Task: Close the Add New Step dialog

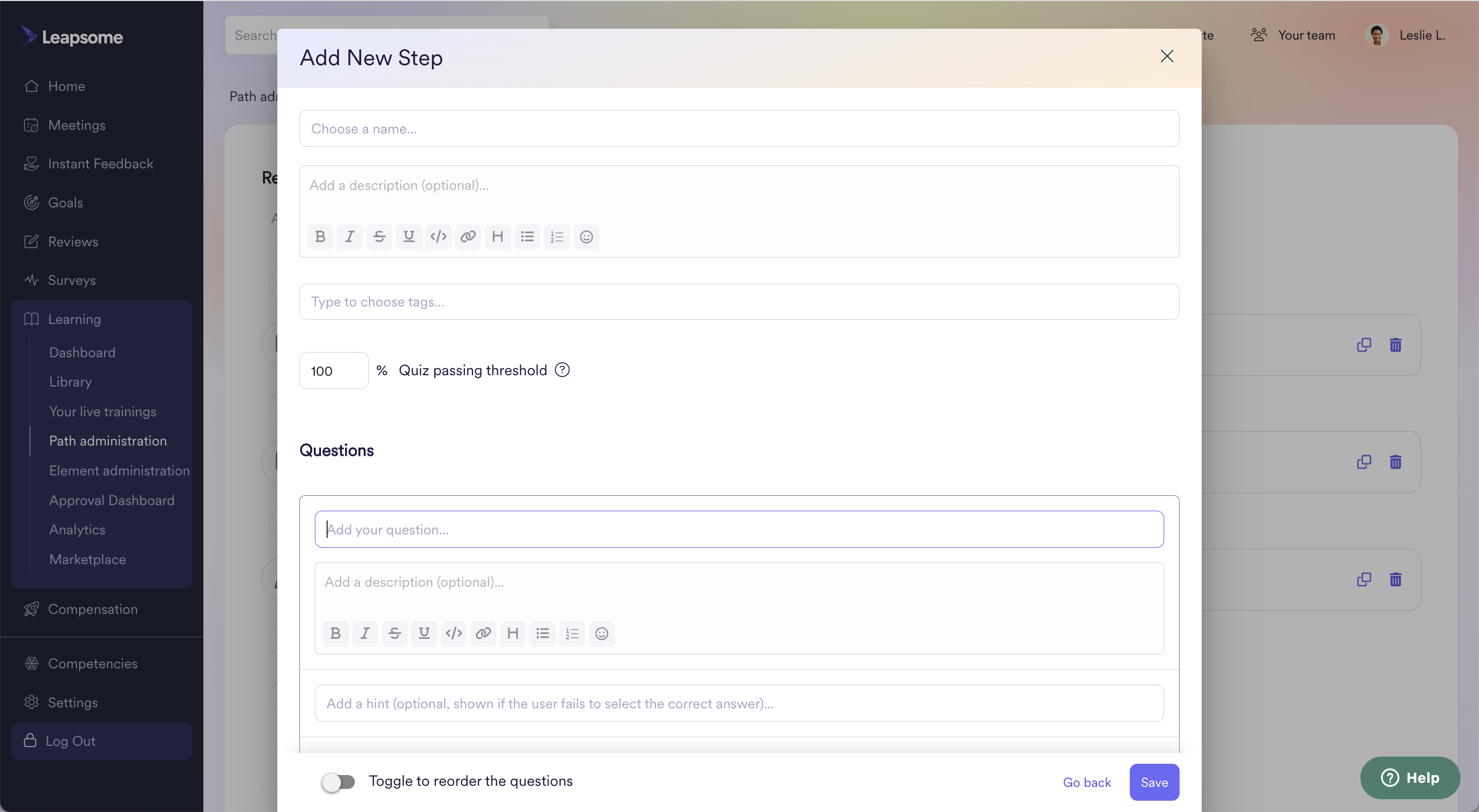Action: (1167, 56)
